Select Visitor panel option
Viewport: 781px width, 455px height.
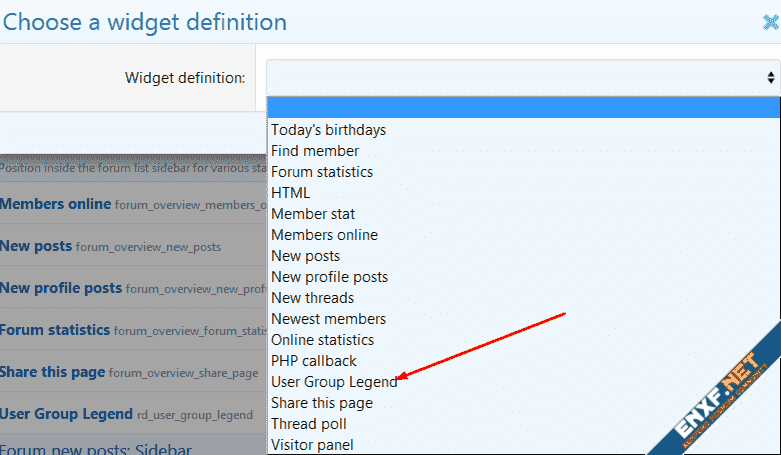(x=312, y=445)
